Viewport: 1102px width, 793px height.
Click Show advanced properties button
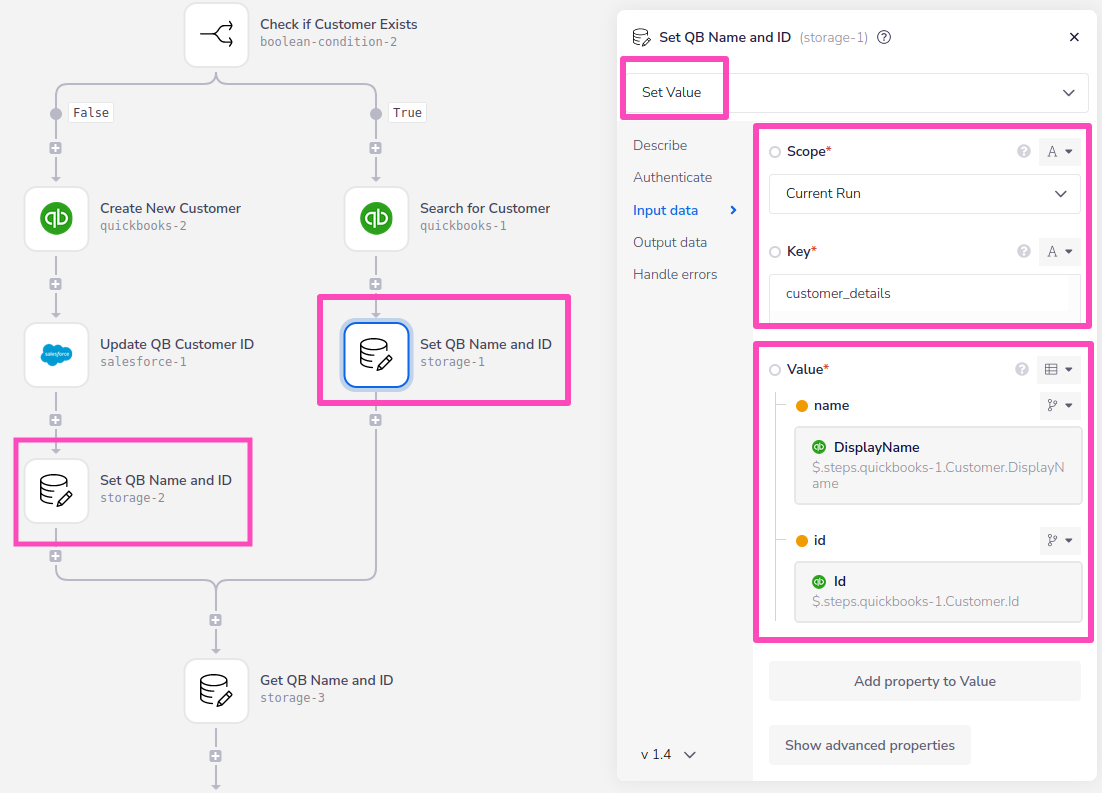point(869,745)
